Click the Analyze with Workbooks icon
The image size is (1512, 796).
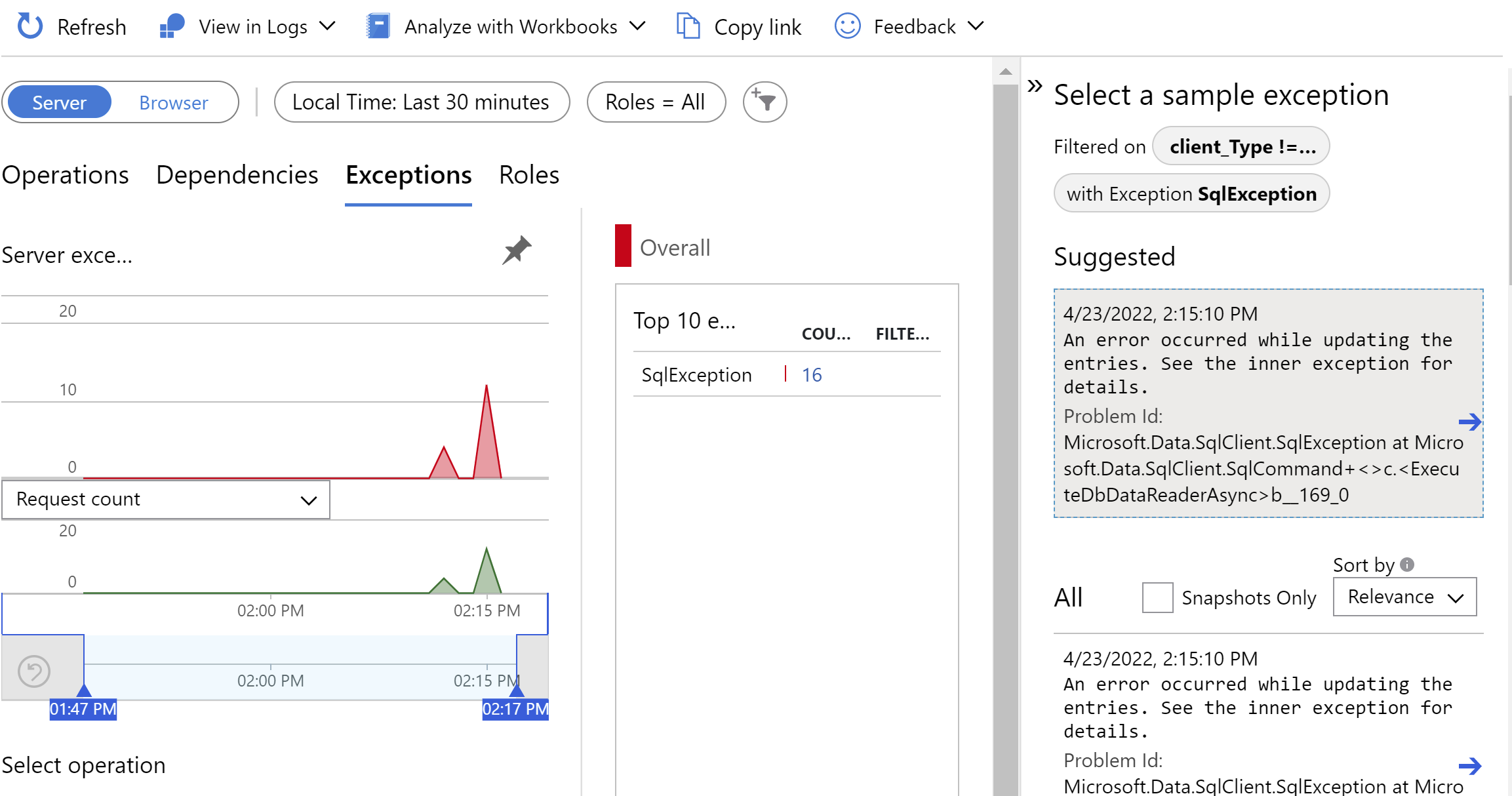tap(378, 26)
